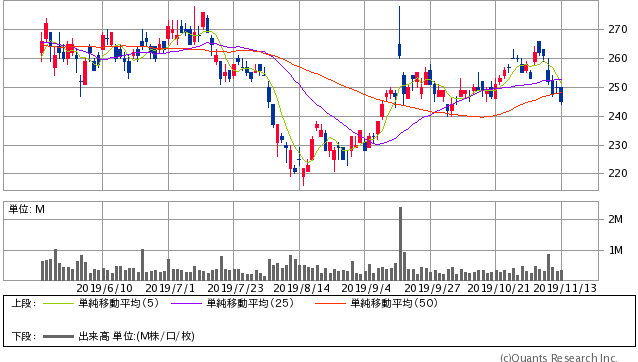Select the 単純移動平均(5) legend label
The width and height of the screenshot is (638, 362).
tap(118, 303)
